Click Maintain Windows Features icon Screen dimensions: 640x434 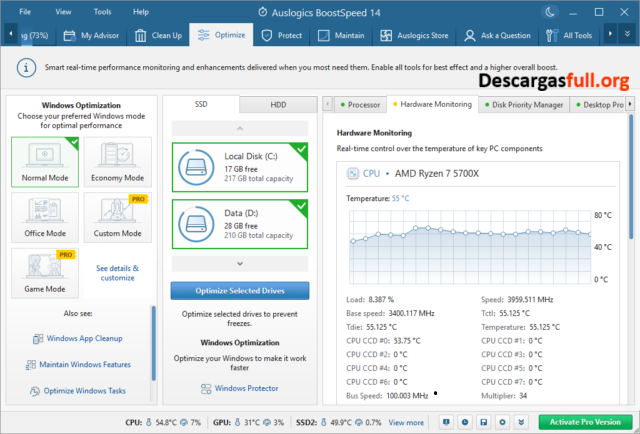[31, 365]
